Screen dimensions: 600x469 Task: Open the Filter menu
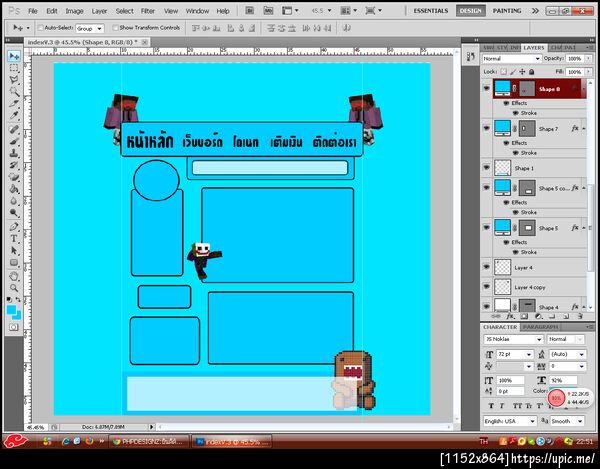coord(148,11)
